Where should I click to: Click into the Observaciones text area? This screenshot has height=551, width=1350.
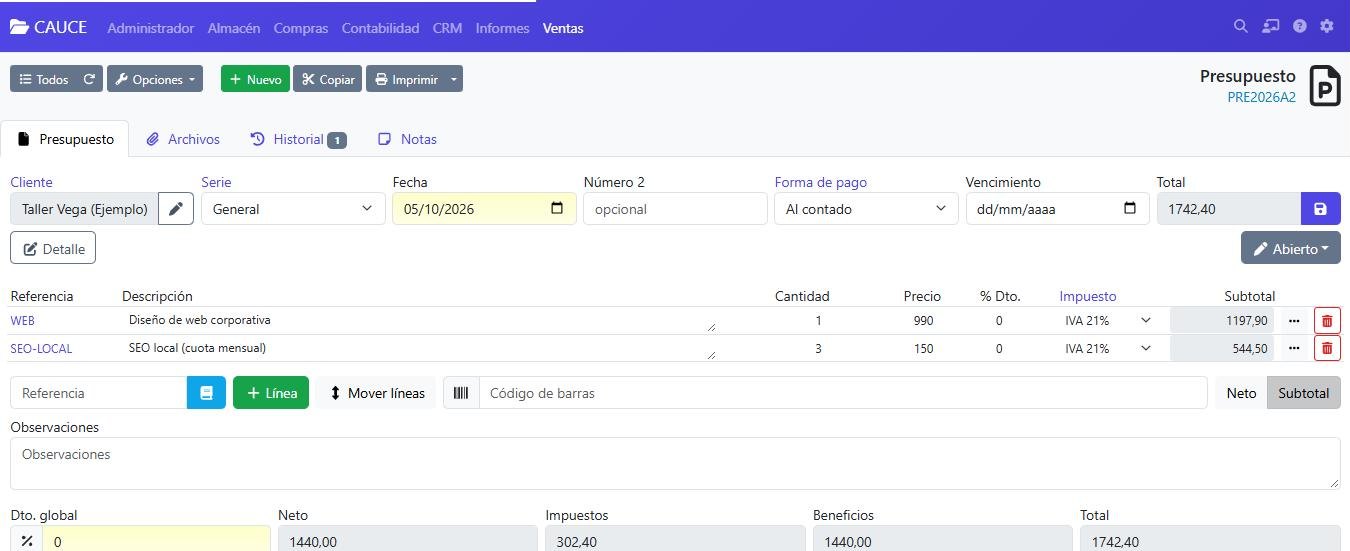[675, 463]
